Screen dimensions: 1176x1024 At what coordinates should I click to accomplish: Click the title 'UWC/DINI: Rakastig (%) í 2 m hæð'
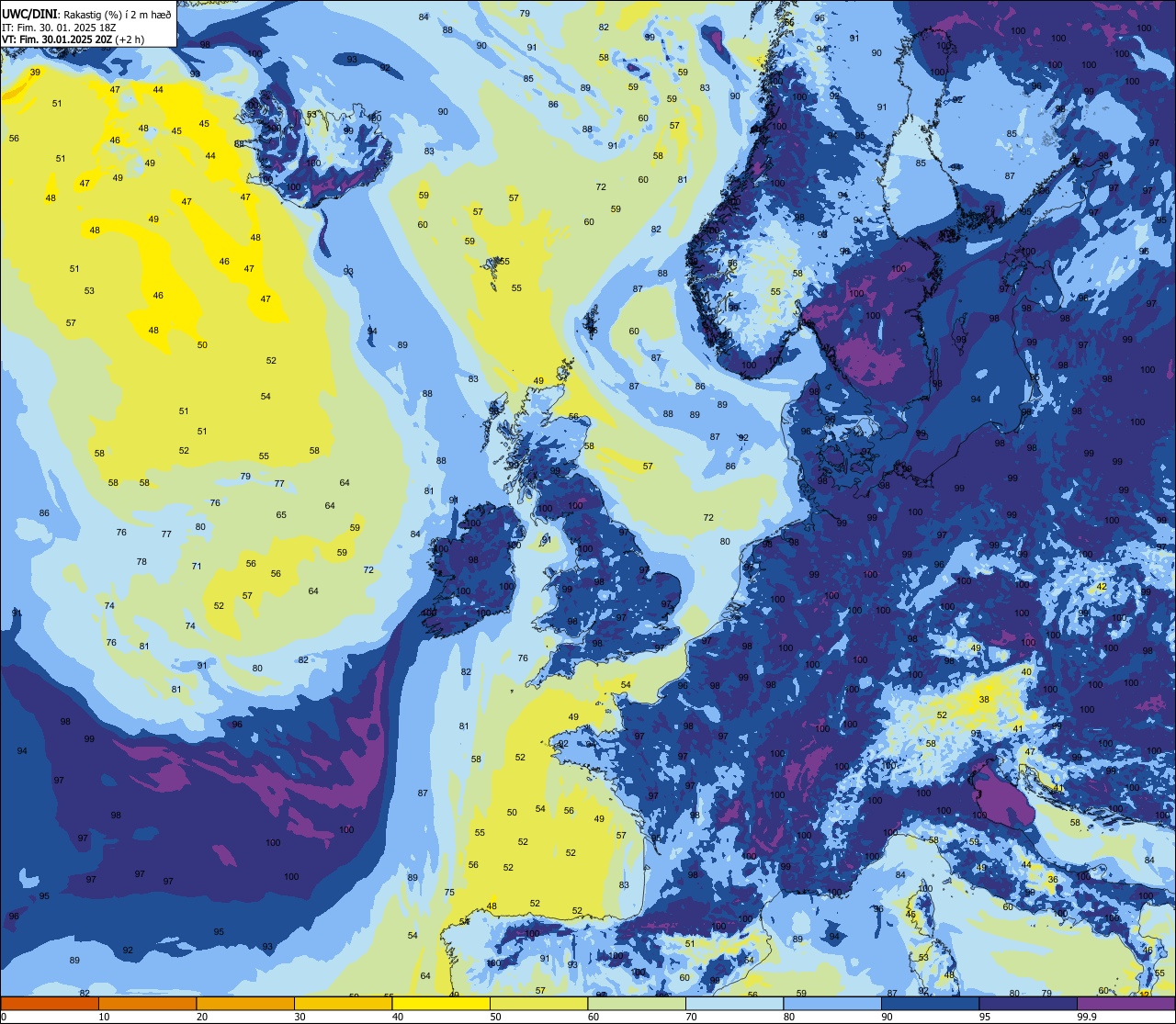(86, 15)
